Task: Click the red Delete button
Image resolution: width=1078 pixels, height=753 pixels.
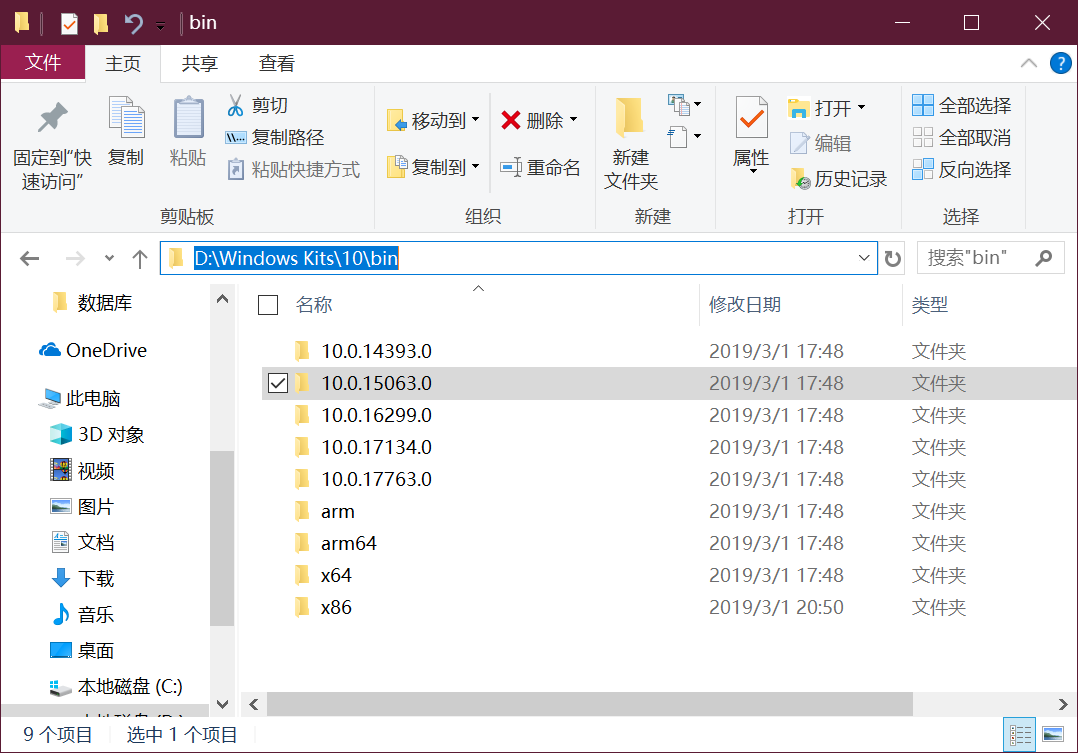Action: click(x=539, y=121)
